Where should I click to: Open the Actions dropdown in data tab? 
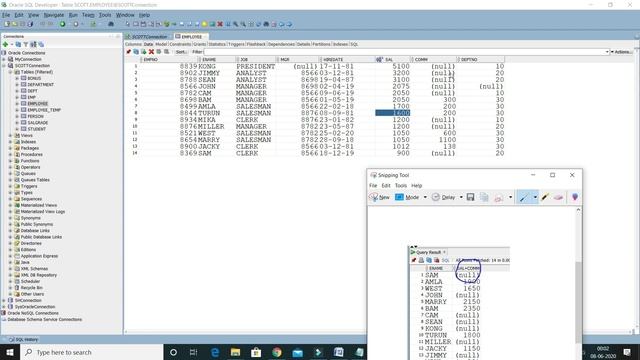click(x=621, y=52)
